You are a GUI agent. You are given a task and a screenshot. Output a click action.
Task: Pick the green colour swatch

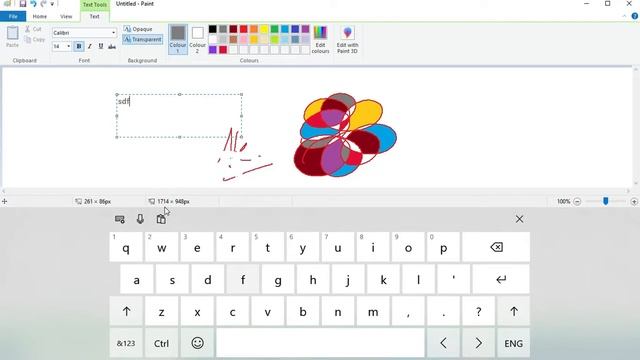pyautogui.click(x=274, y=29)
